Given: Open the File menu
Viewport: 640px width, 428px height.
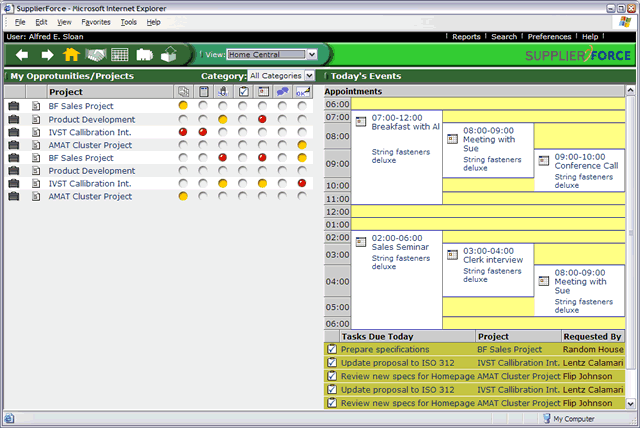Looking at the screenshot, I should [20, 22].
